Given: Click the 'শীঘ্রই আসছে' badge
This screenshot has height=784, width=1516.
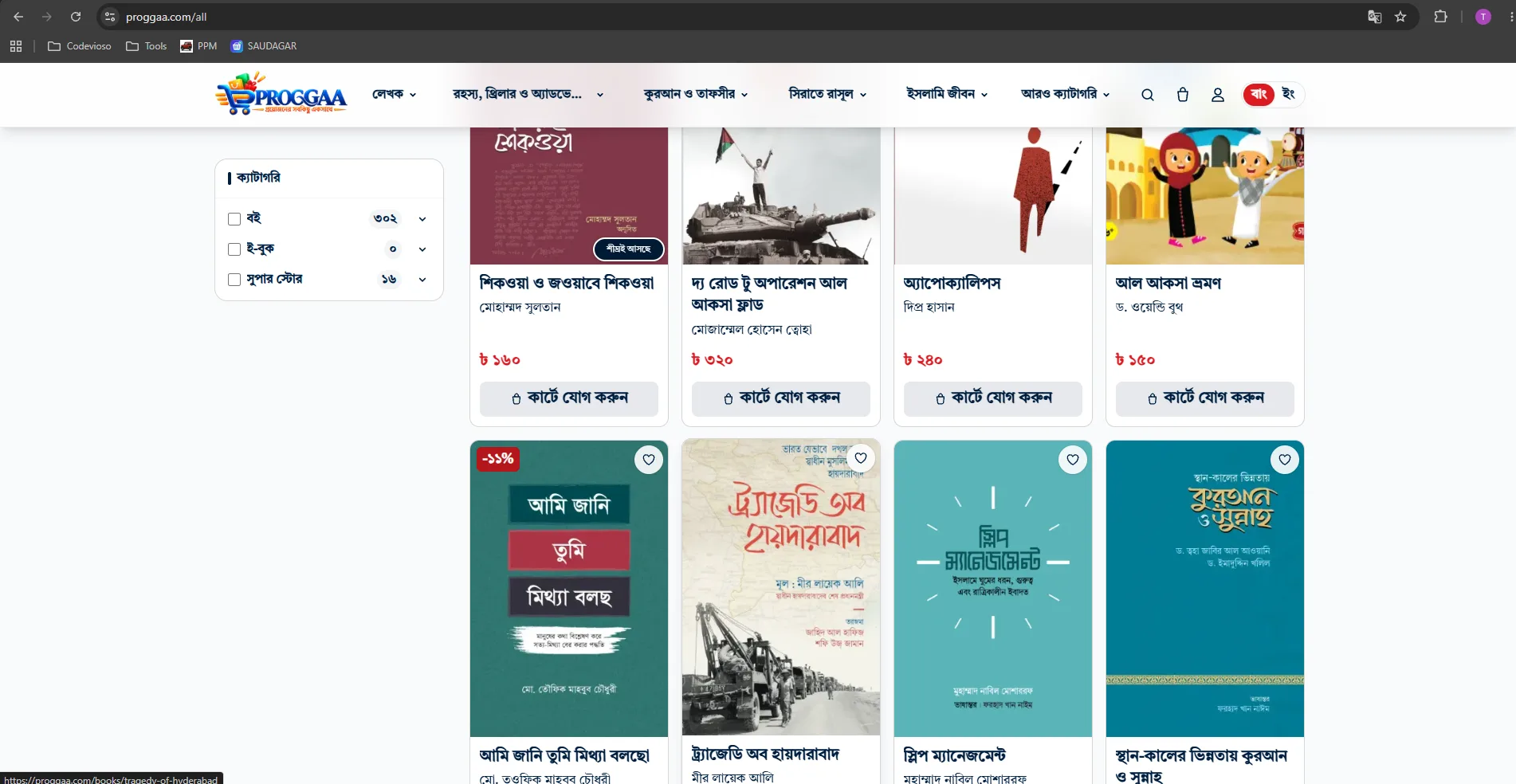Looking at the screenshot, I should click(629, 249).
